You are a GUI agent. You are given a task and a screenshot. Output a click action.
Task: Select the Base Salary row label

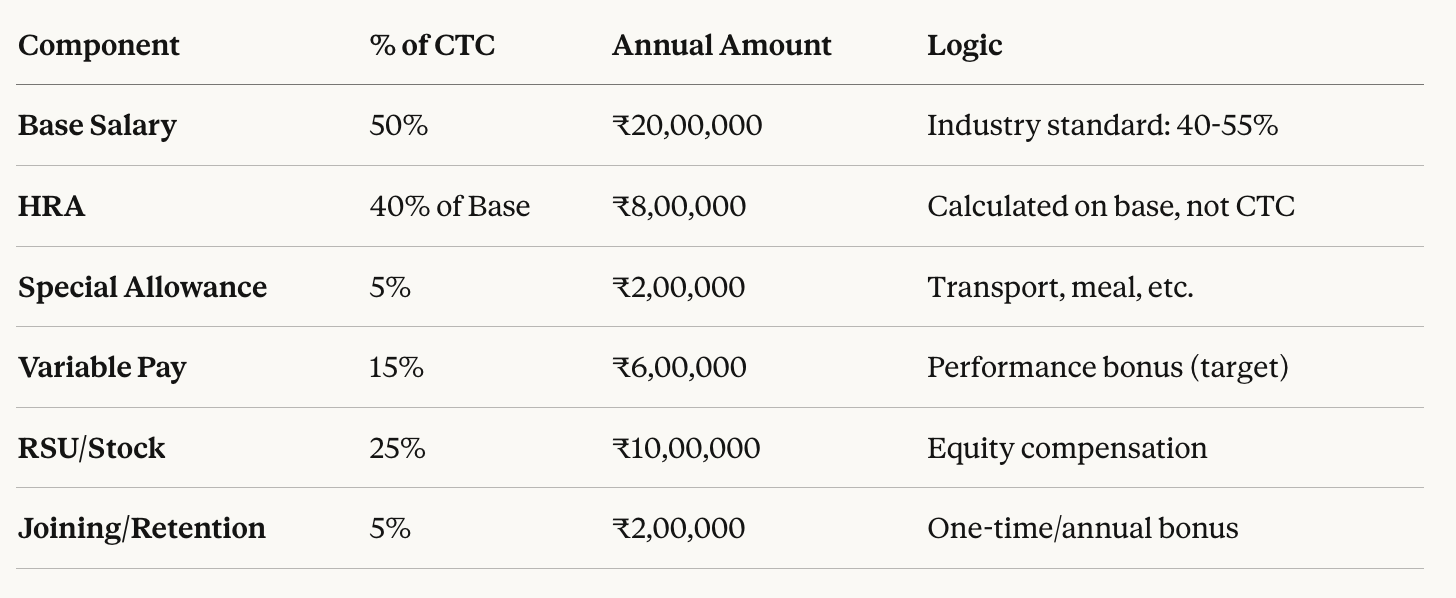pos(97,125)
